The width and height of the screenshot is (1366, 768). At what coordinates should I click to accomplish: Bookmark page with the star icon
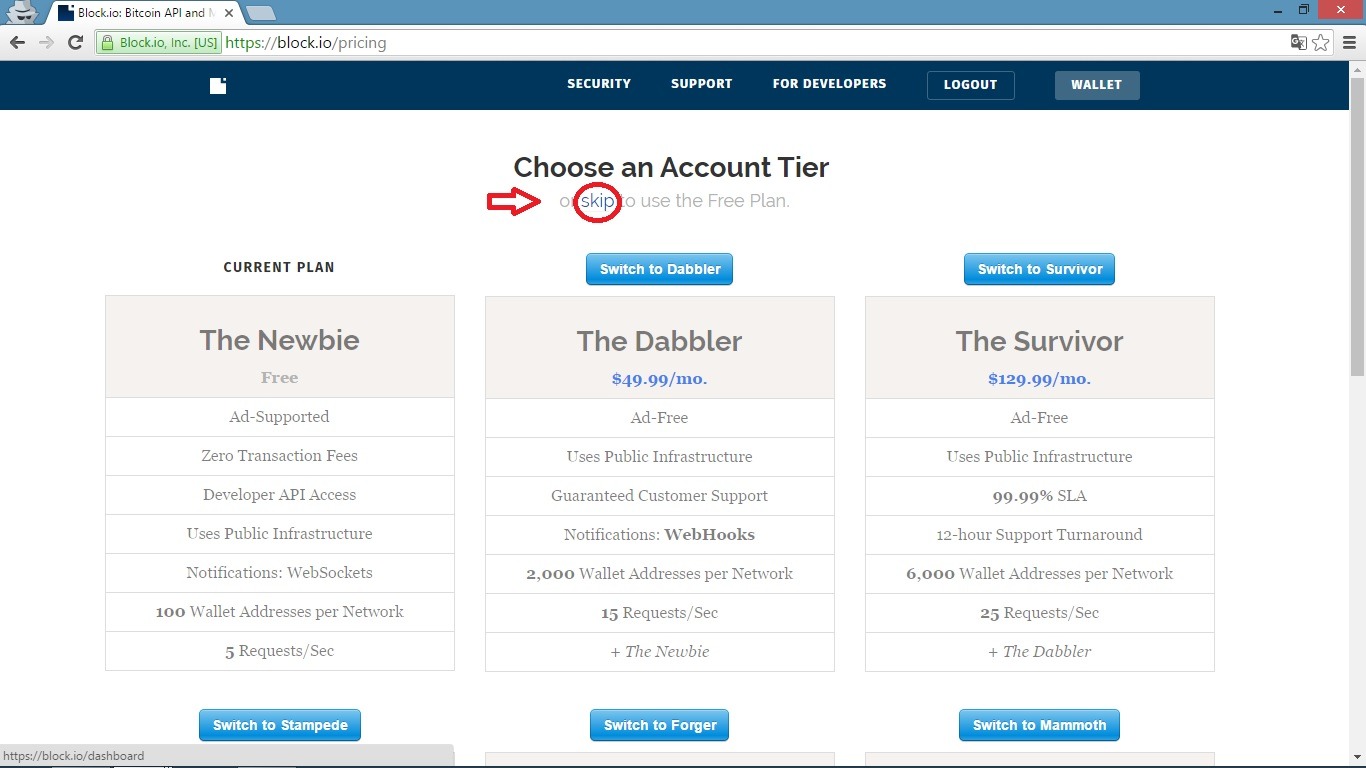1321,42
